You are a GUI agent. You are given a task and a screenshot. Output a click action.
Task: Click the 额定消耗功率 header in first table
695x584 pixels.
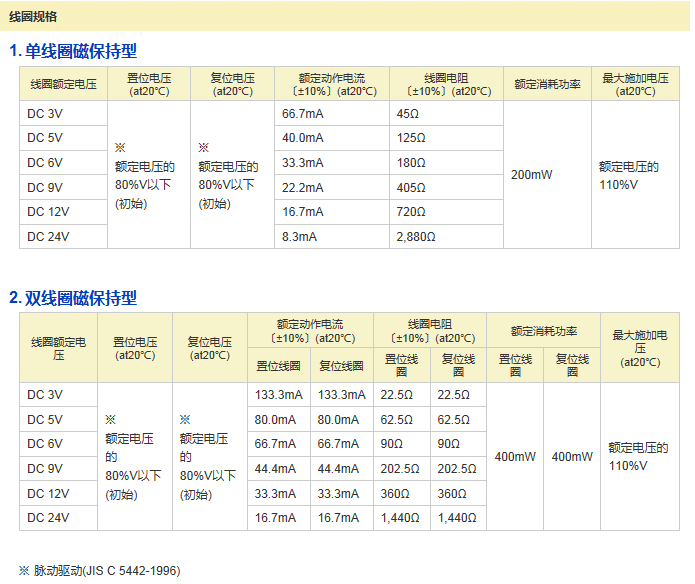pos(547,84)
